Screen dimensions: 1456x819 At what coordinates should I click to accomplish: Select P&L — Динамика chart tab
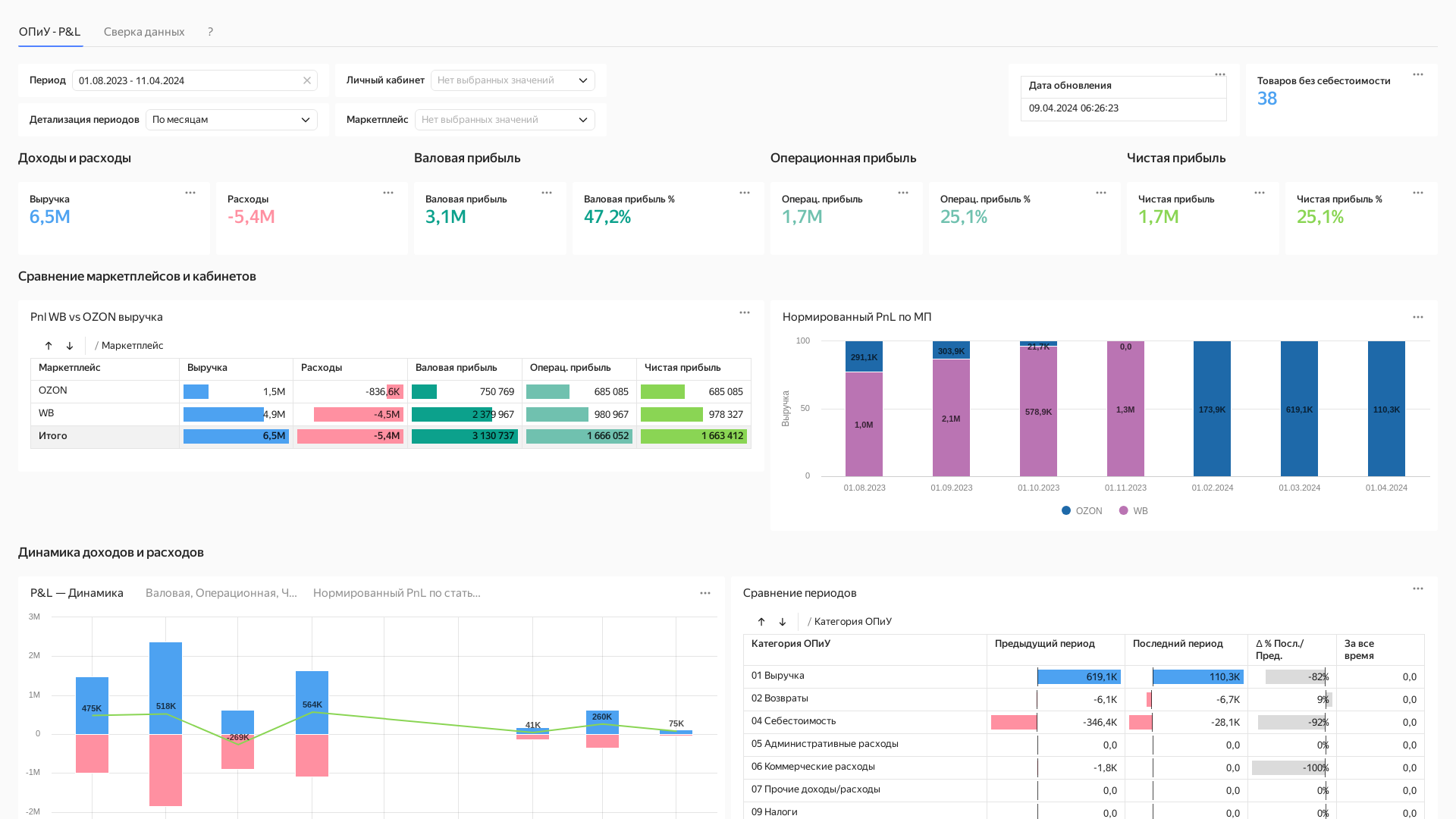[77, 593]
